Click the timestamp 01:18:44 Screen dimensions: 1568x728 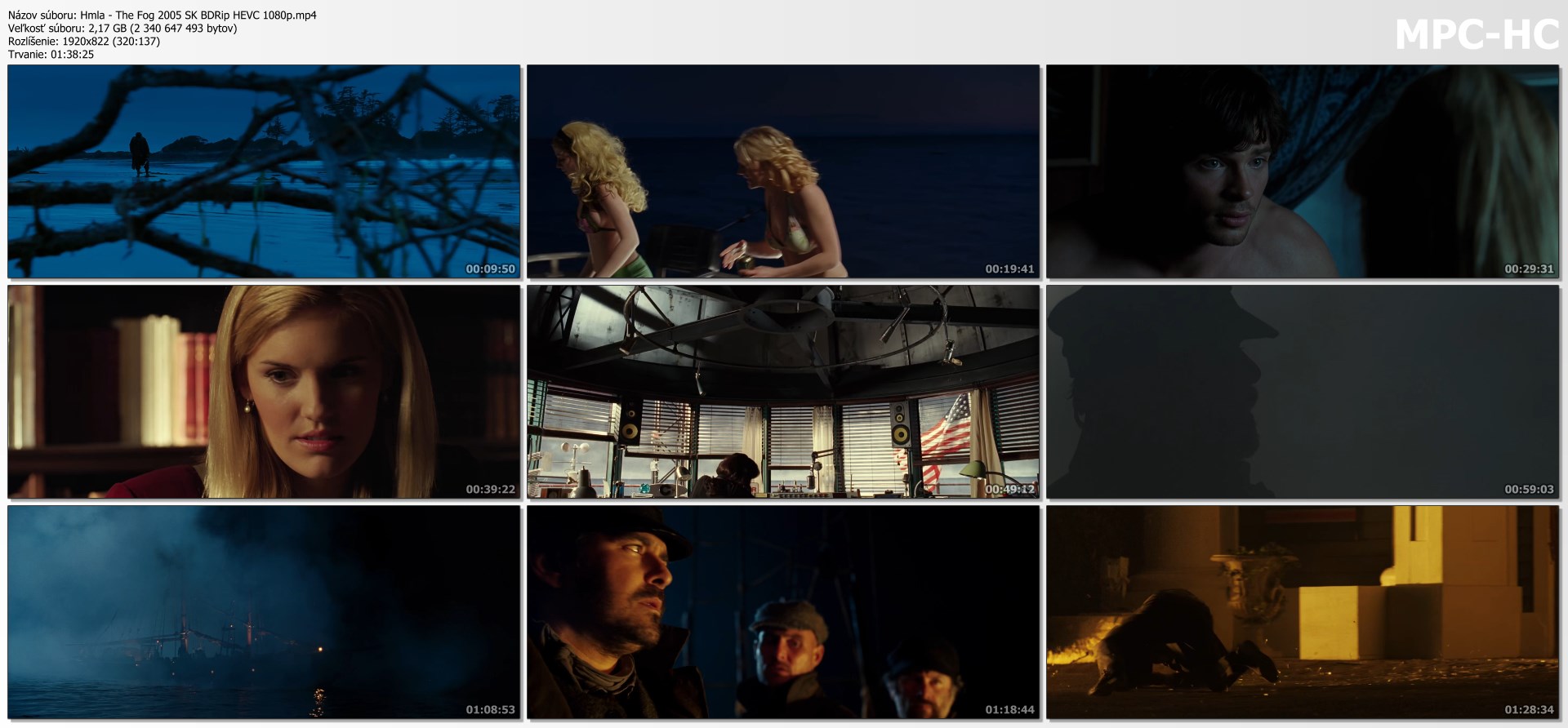[1009, 709]
